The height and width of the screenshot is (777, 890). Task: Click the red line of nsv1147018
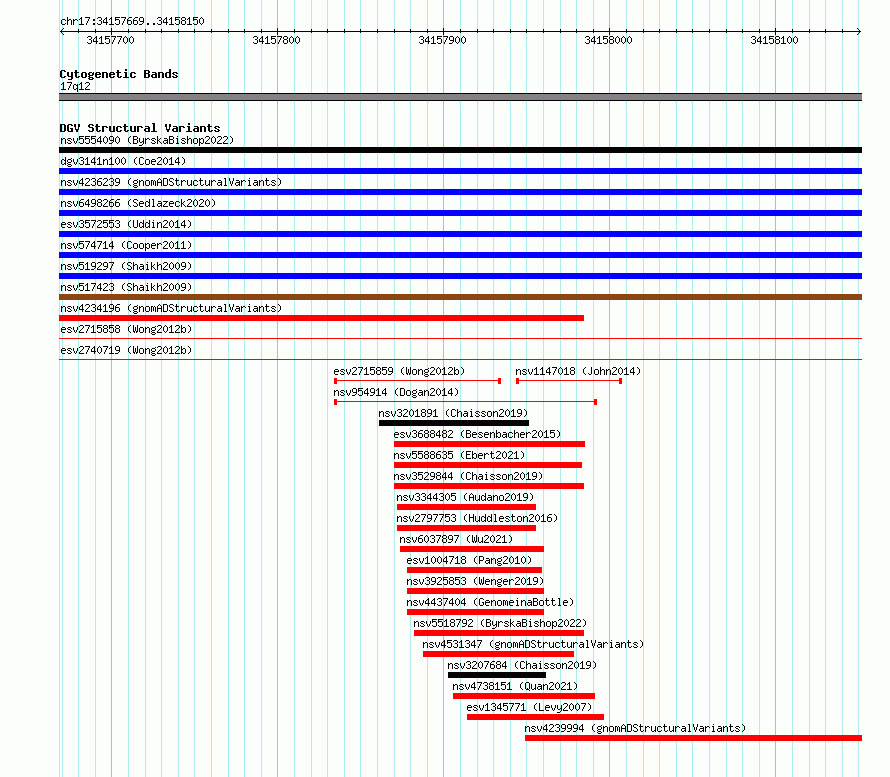[569, 381]
